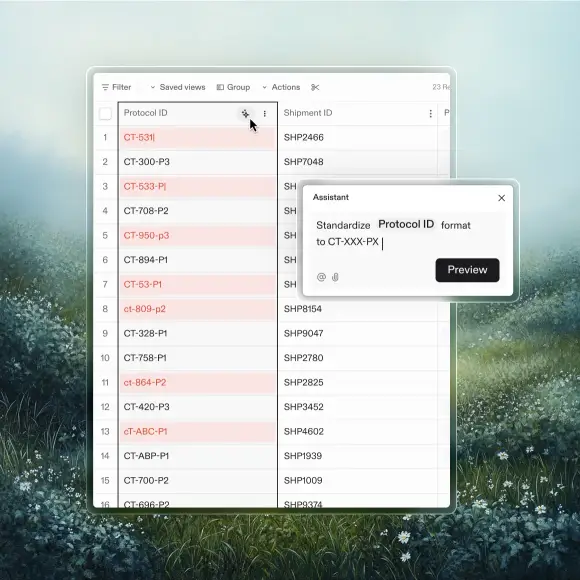
Task: Select cell CT-328-P1
Action: pos(198,333)
